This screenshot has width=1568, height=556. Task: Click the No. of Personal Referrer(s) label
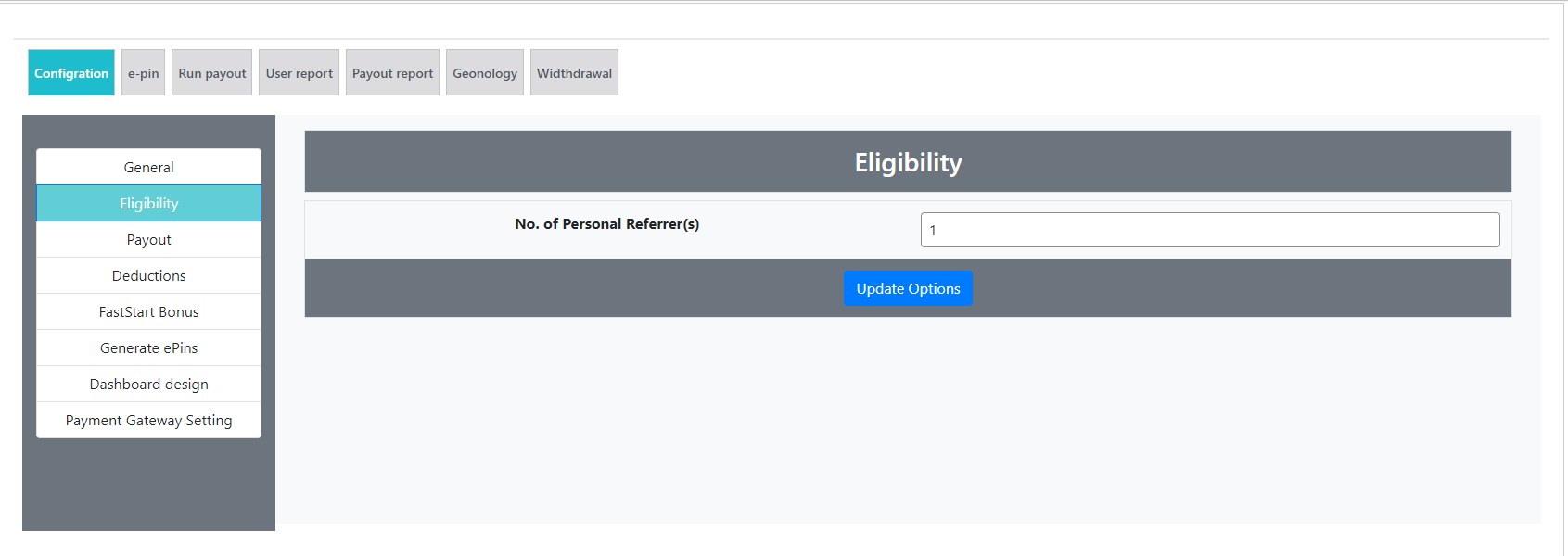[x=606, y=224]
